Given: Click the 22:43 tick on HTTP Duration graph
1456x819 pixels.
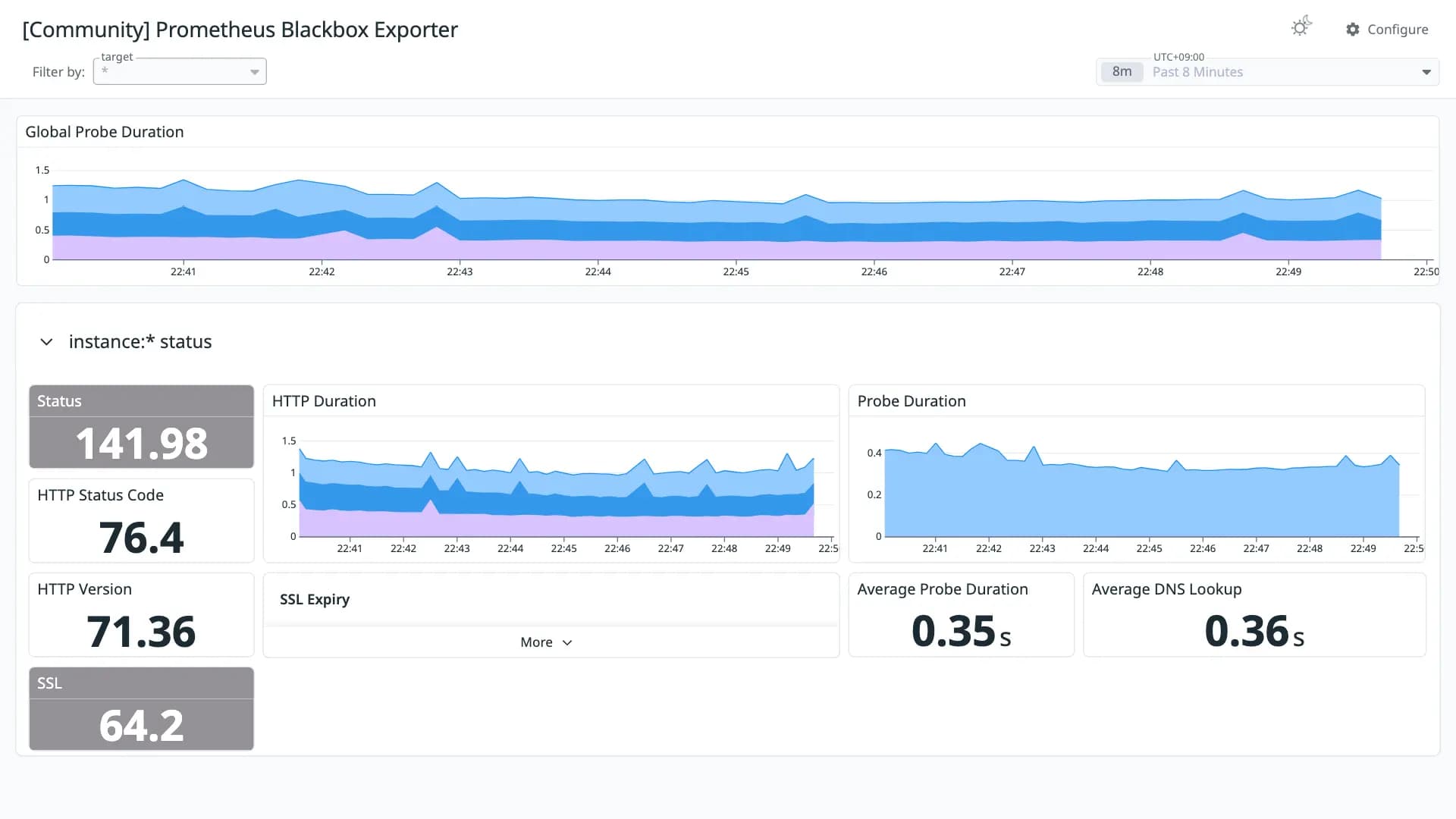Looking at the screenshot, I should coord(457,548).
